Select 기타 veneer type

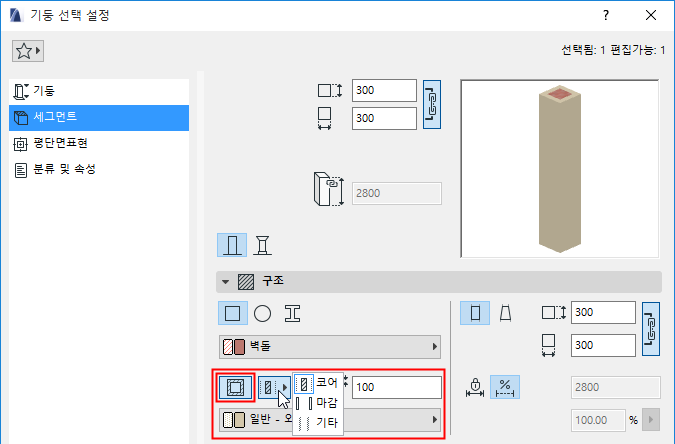pos(318,423)
